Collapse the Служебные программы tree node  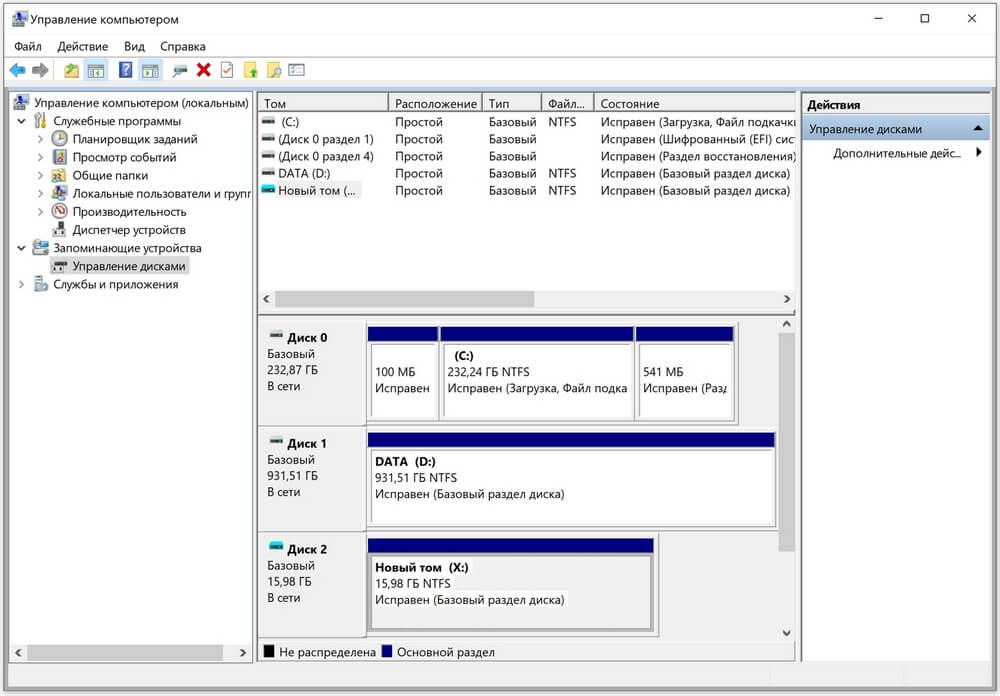(22, 121)
